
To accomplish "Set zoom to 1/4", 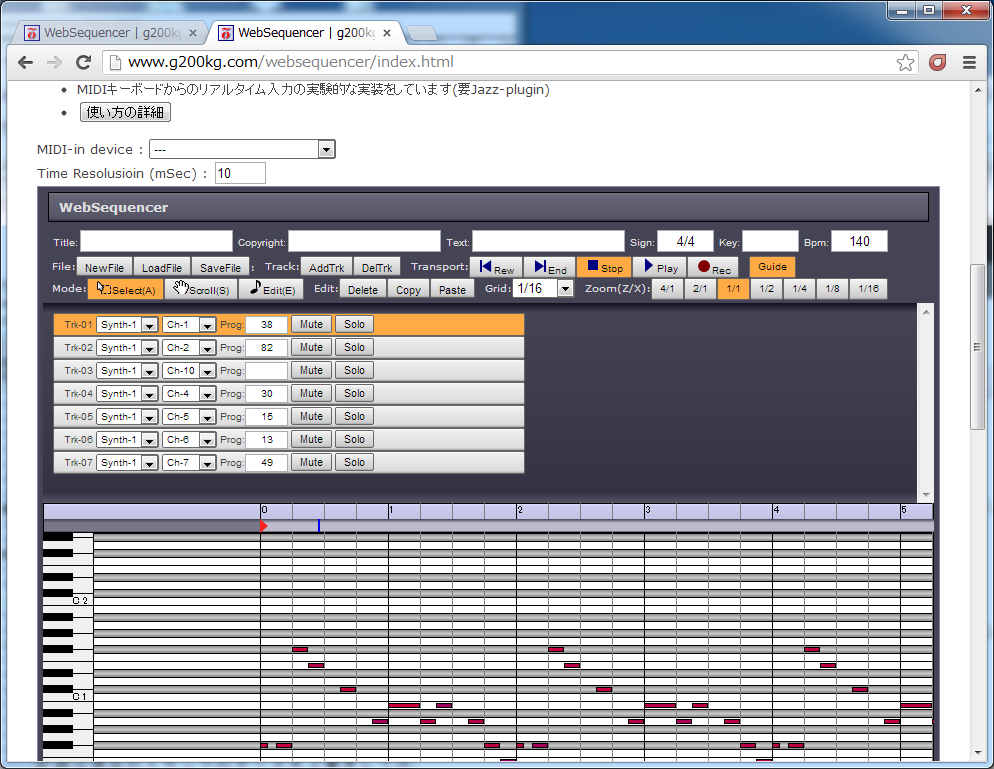I will [799, 289].
